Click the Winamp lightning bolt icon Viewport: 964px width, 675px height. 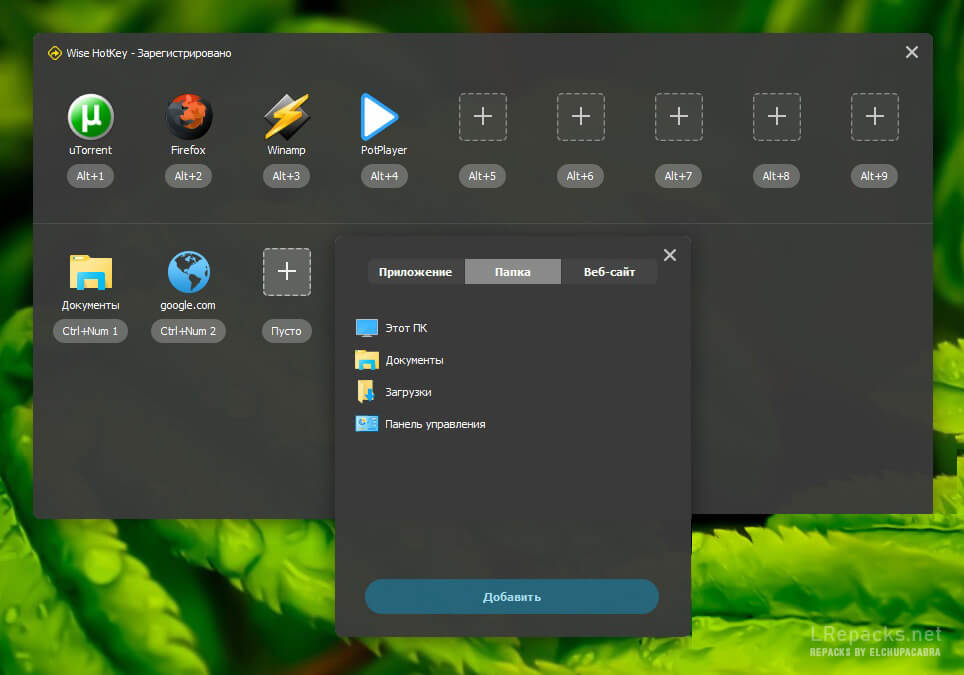click(286, 117)
